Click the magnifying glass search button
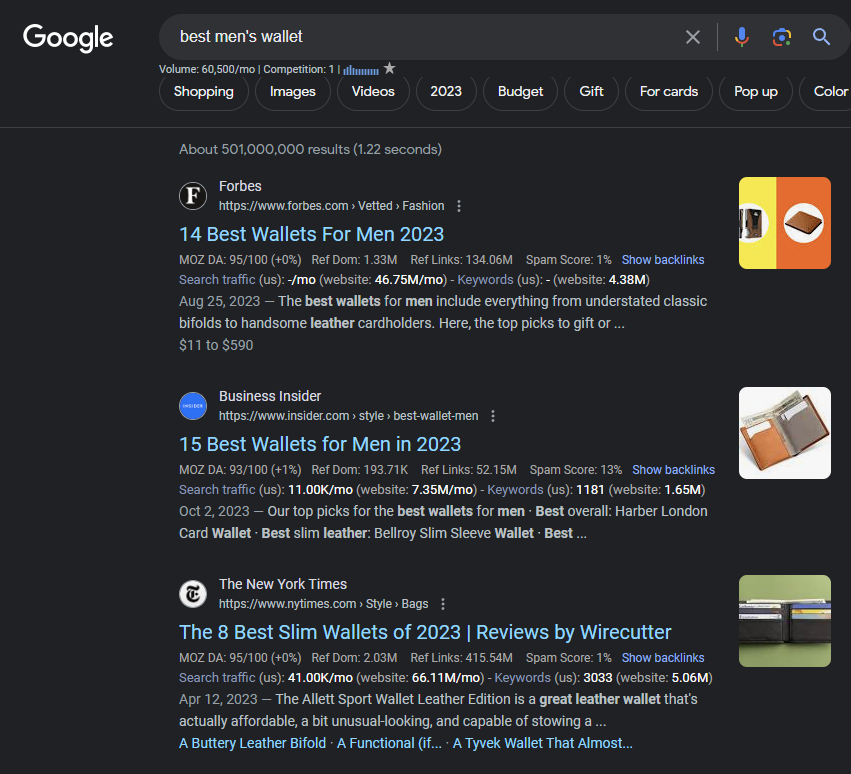 click(821, 37)
